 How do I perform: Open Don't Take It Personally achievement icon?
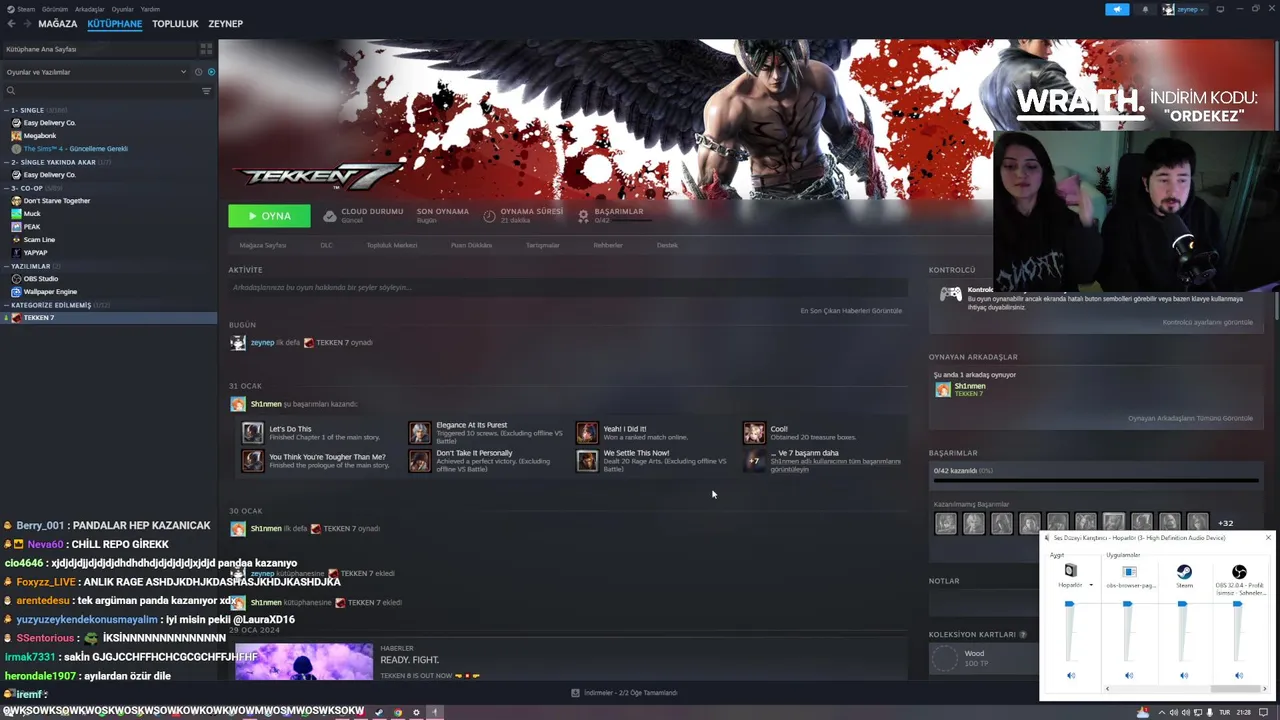tap(420, 460)
